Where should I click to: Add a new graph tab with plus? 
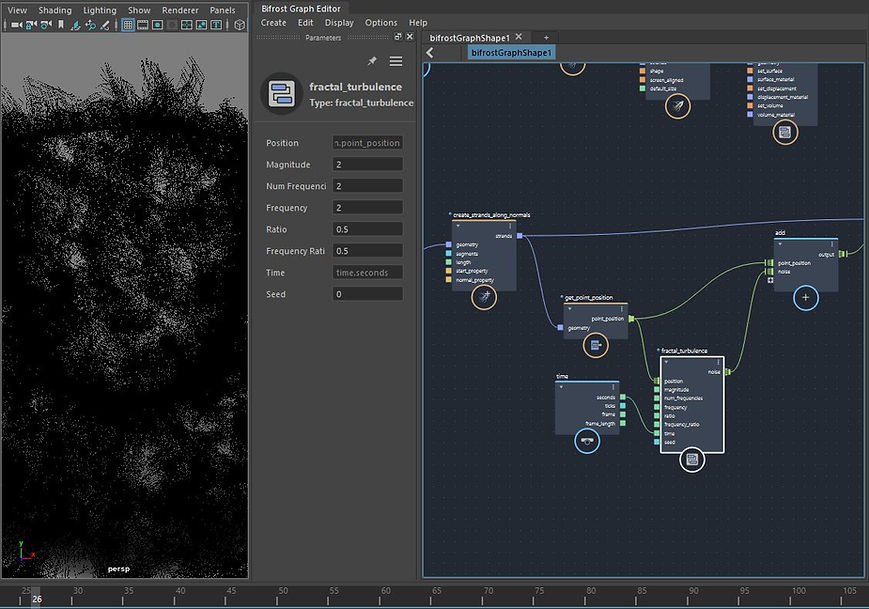pos(546,38)
